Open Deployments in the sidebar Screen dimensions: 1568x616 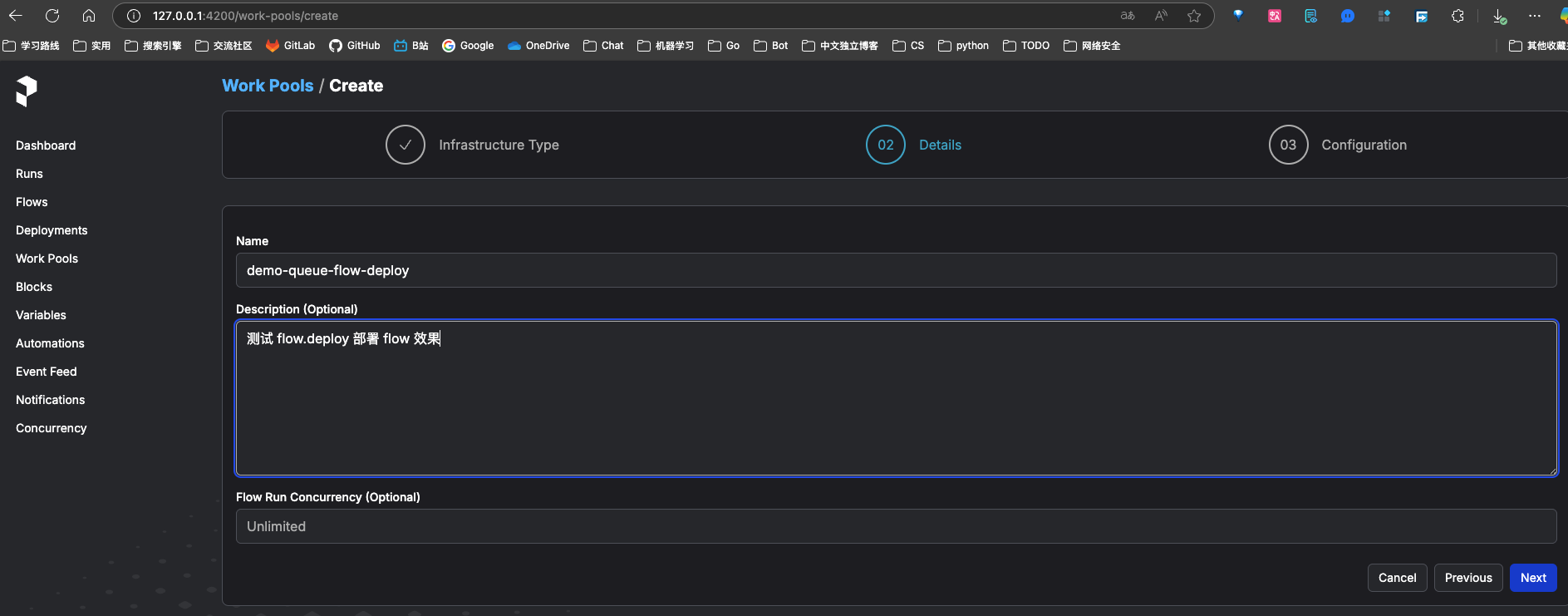tap(52, 230)
